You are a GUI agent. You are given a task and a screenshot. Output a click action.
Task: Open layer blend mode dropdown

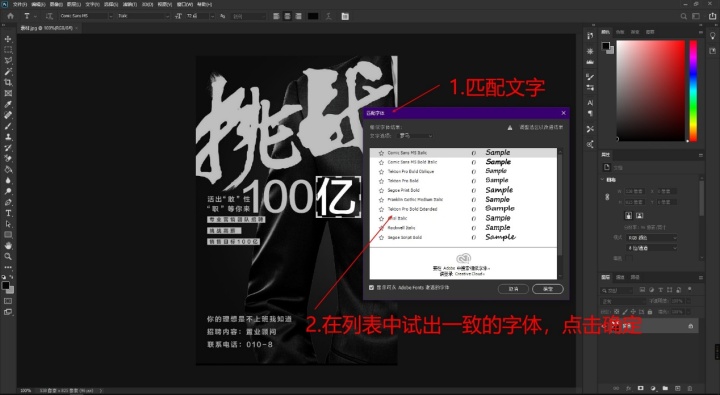623,301
